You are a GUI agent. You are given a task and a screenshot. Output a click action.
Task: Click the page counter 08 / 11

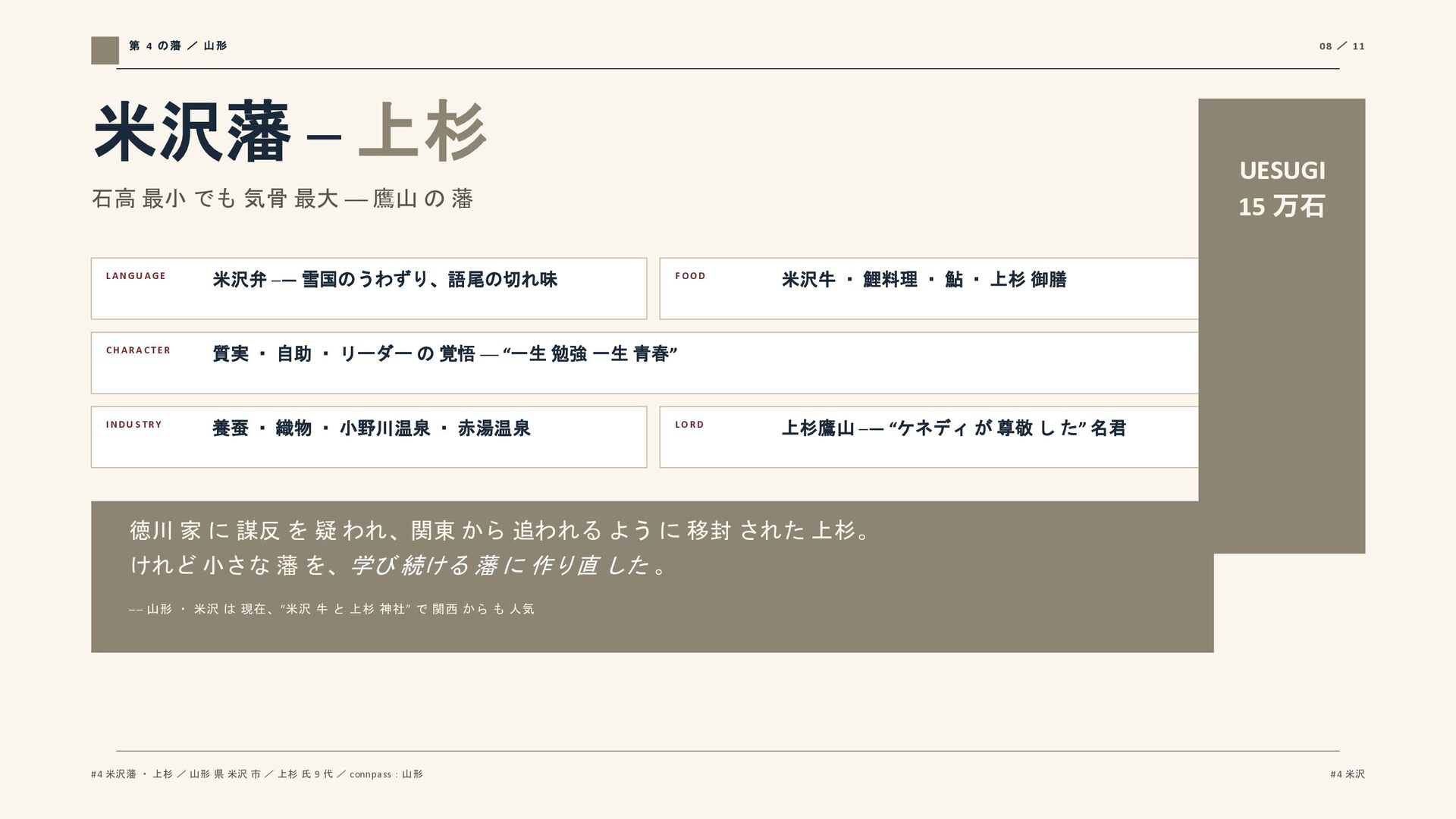click(x=1341, y=46)
